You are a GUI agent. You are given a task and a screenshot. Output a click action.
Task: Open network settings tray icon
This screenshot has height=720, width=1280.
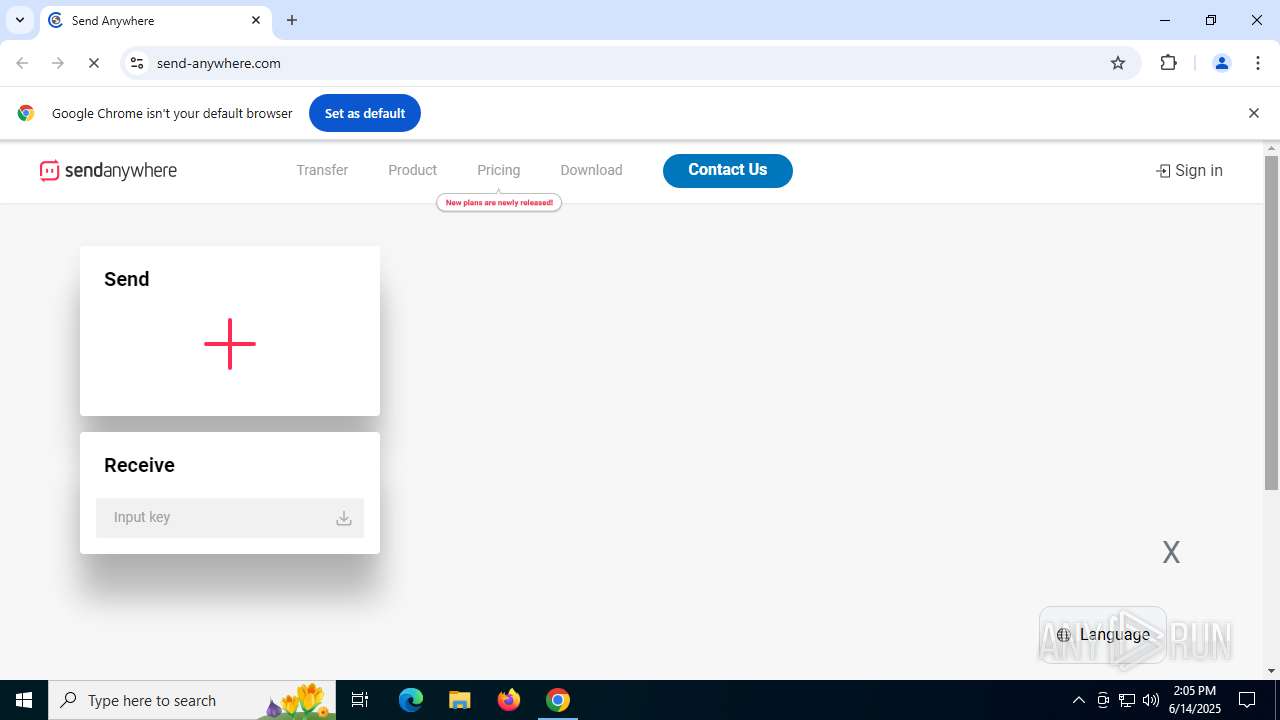1127,700
